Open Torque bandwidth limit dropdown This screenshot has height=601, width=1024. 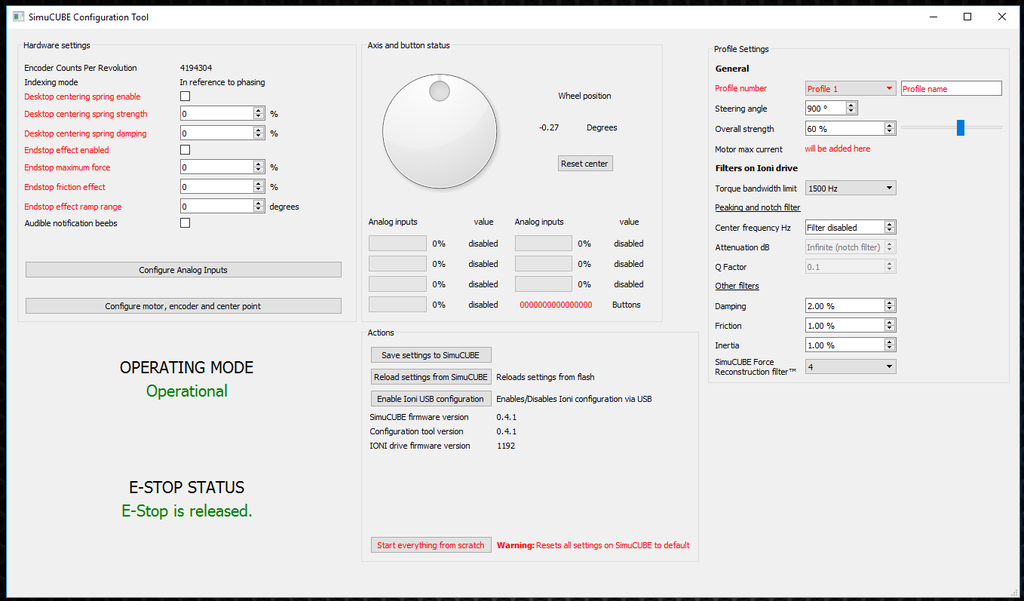[x=850, y=188]
